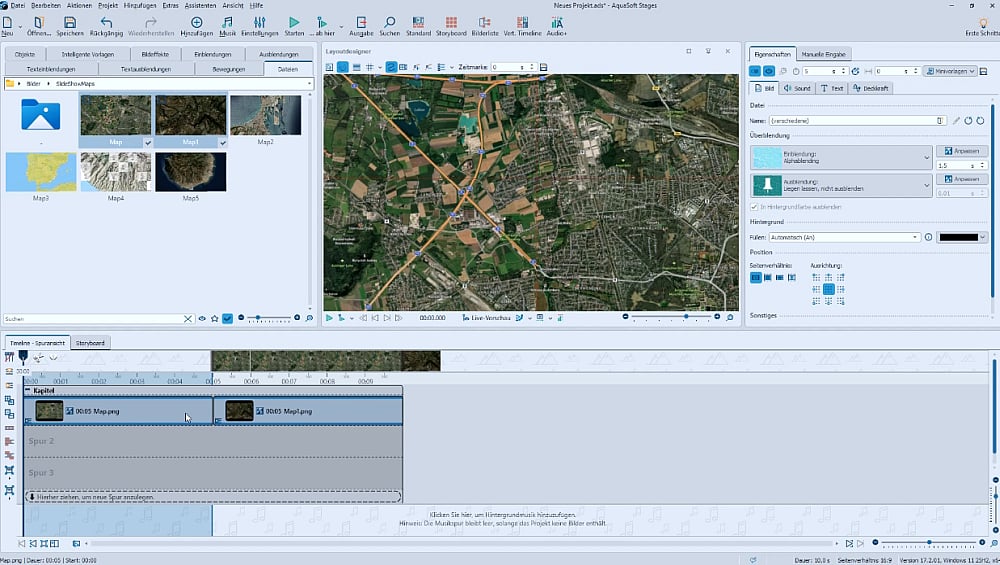Expand the Einblendung Alphablending dropdown
The image size is (1000, 565).
pyautogui.click(x=927, y=157)
